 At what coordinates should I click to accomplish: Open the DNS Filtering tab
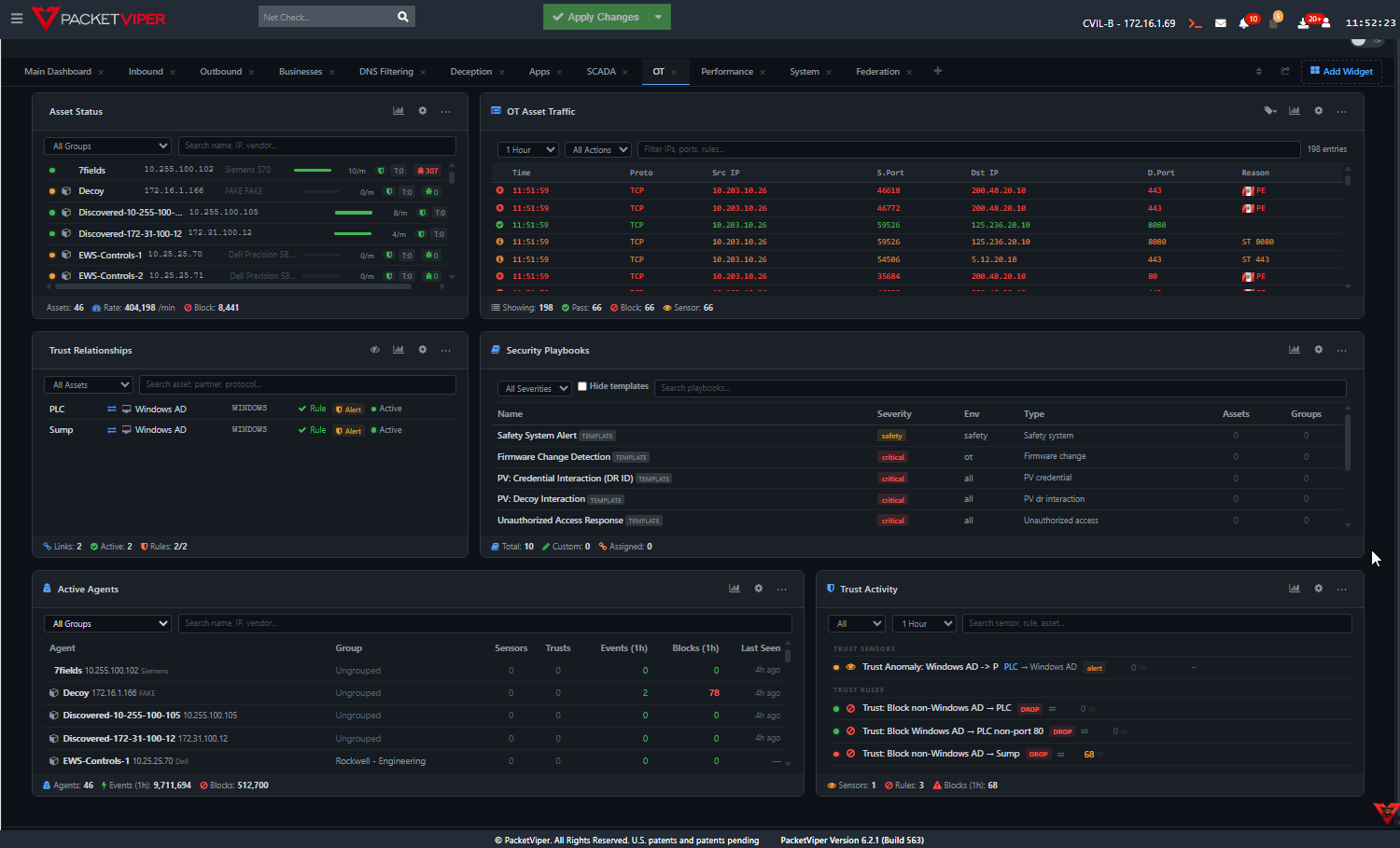point(386,71)
